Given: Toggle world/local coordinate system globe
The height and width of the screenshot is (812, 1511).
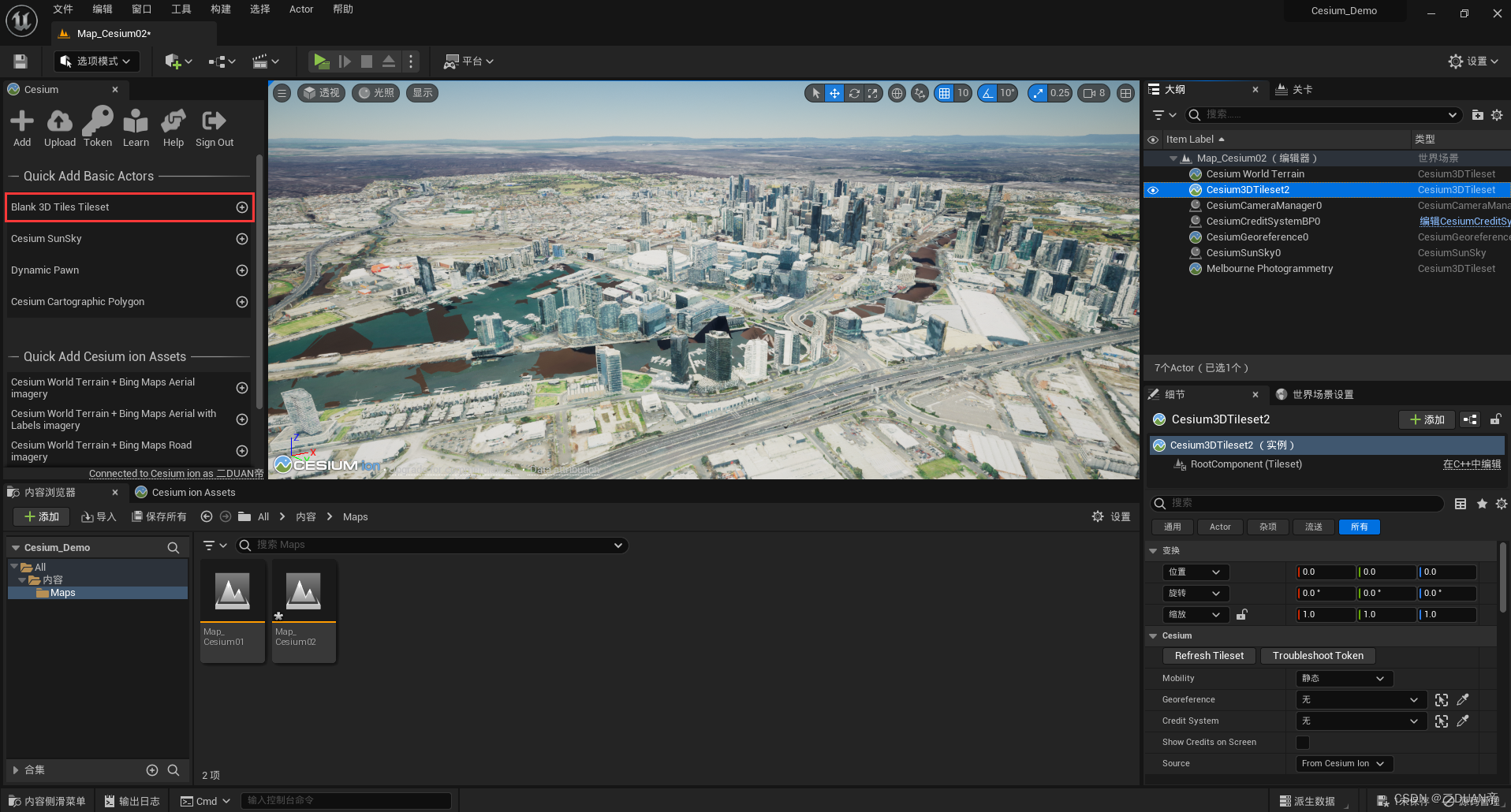Looking at the screenshot, I should (897, 93).
